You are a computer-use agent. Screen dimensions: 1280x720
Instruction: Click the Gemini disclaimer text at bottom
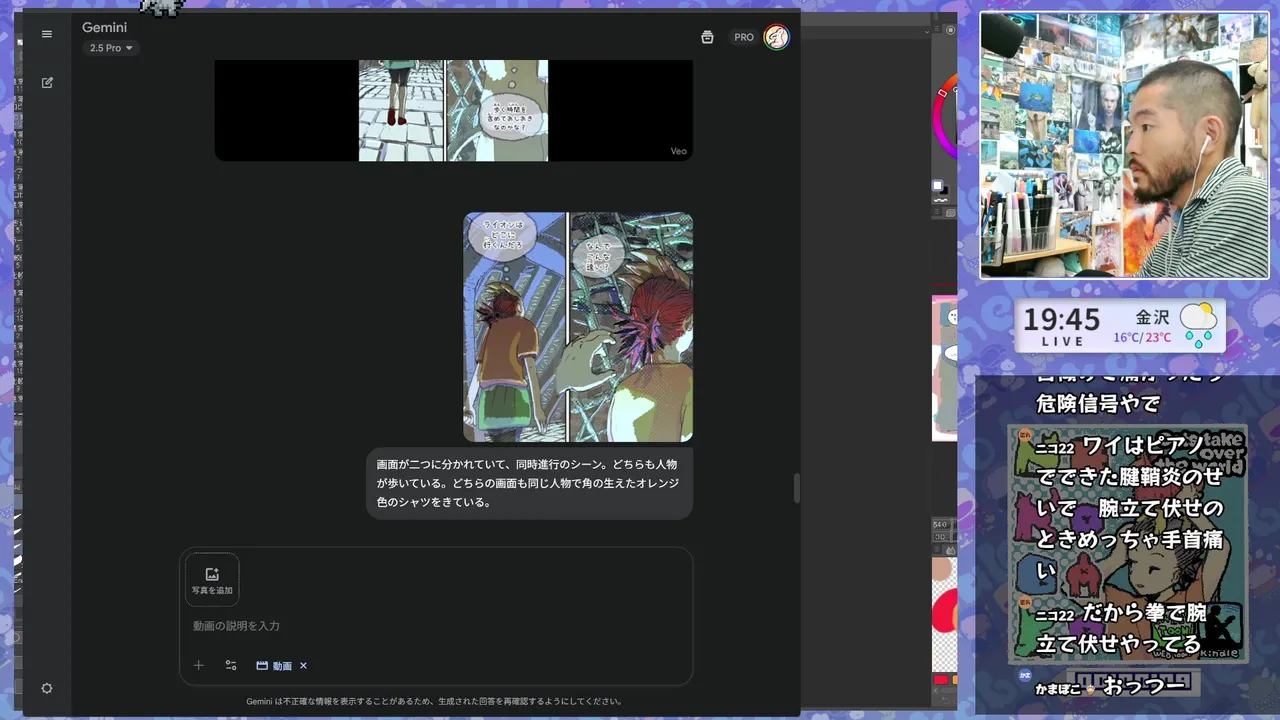coord(434,701)
